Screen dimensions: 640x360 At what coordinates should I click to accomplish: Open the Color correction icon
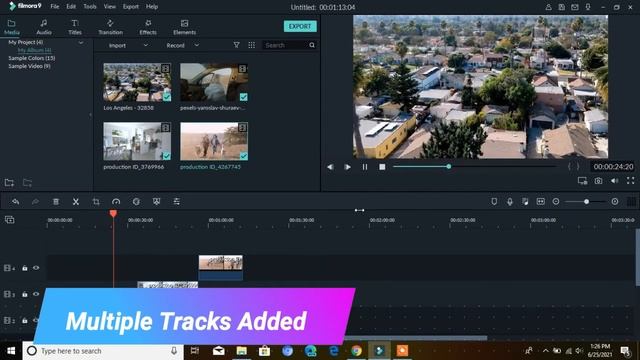tap(136, 202)
